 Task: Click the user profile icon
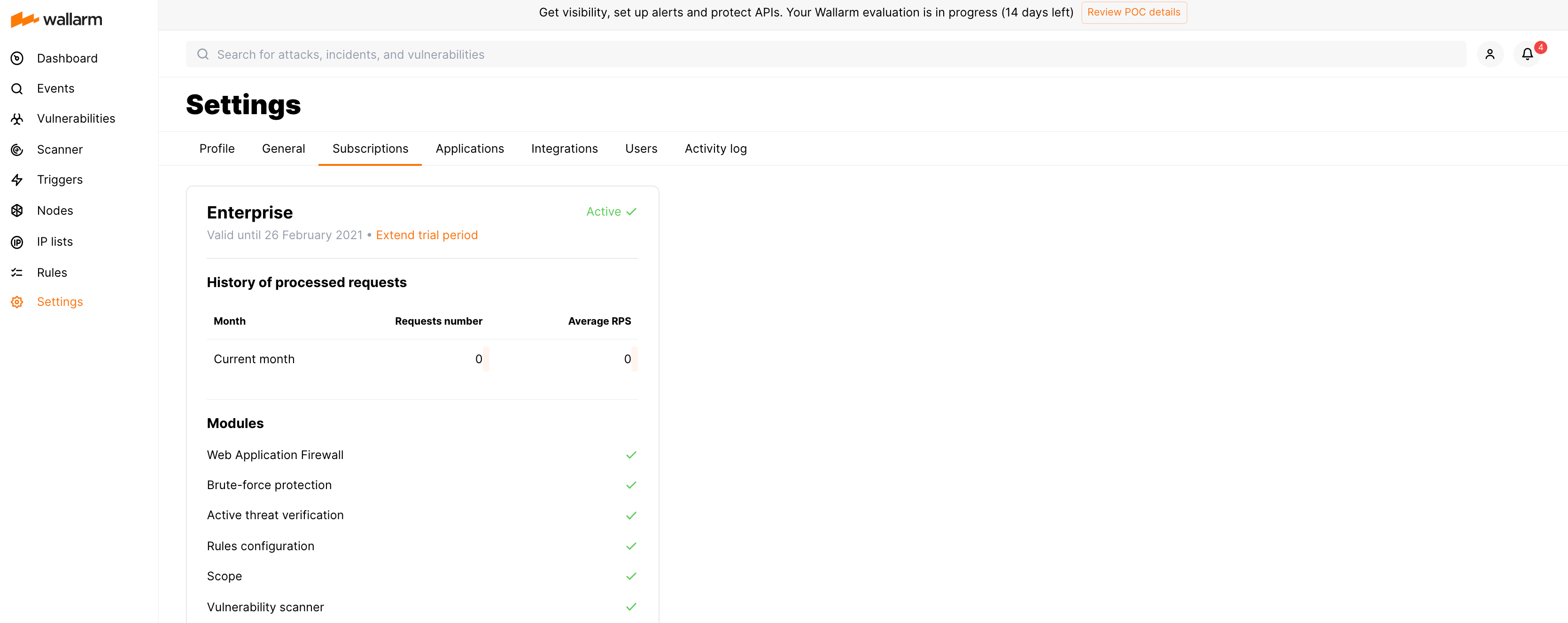point(1490,54)
